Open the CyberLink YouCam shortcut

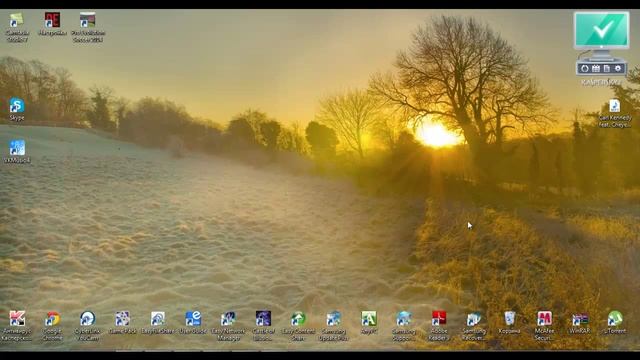click(x=88, y=325)
